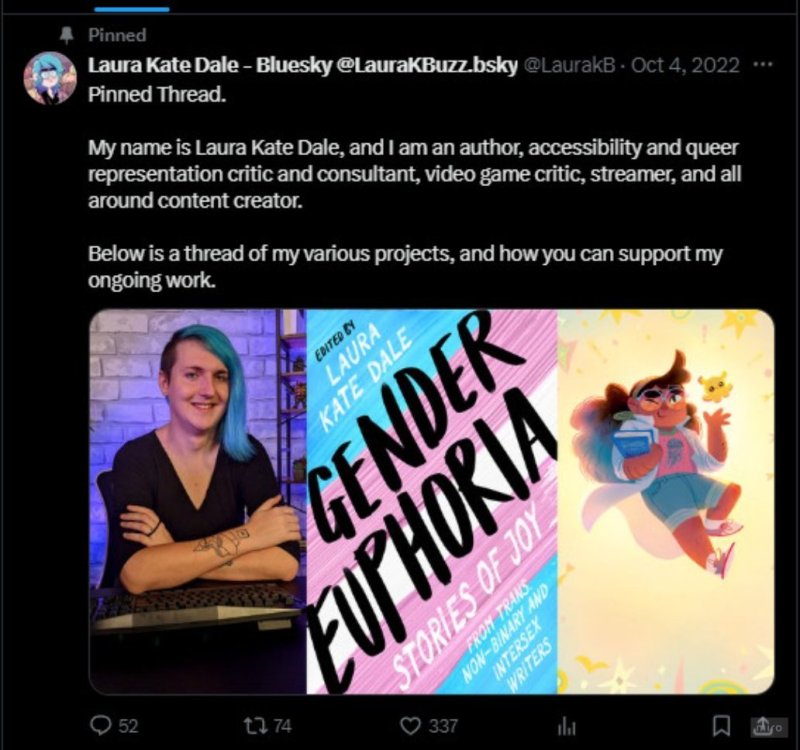
Task: Click the 74 reposts count
Action: pos(283,726)
